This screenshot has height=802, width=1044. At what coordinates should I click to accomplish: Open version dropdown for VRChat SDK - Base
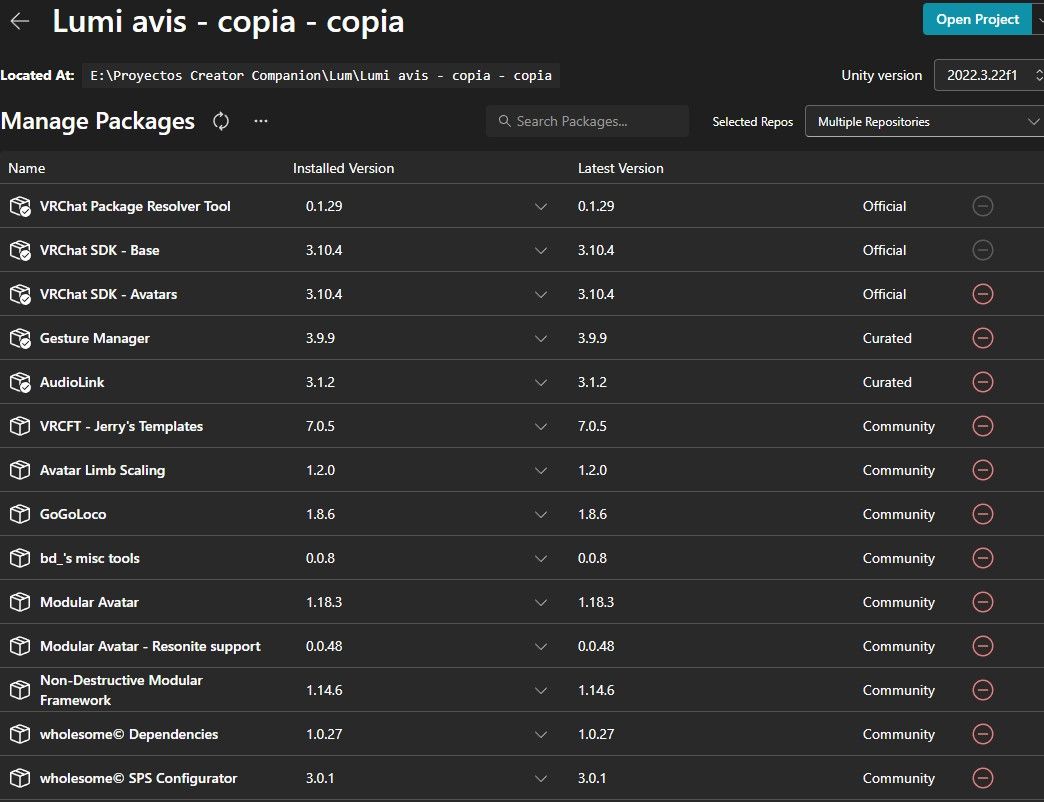541,251
